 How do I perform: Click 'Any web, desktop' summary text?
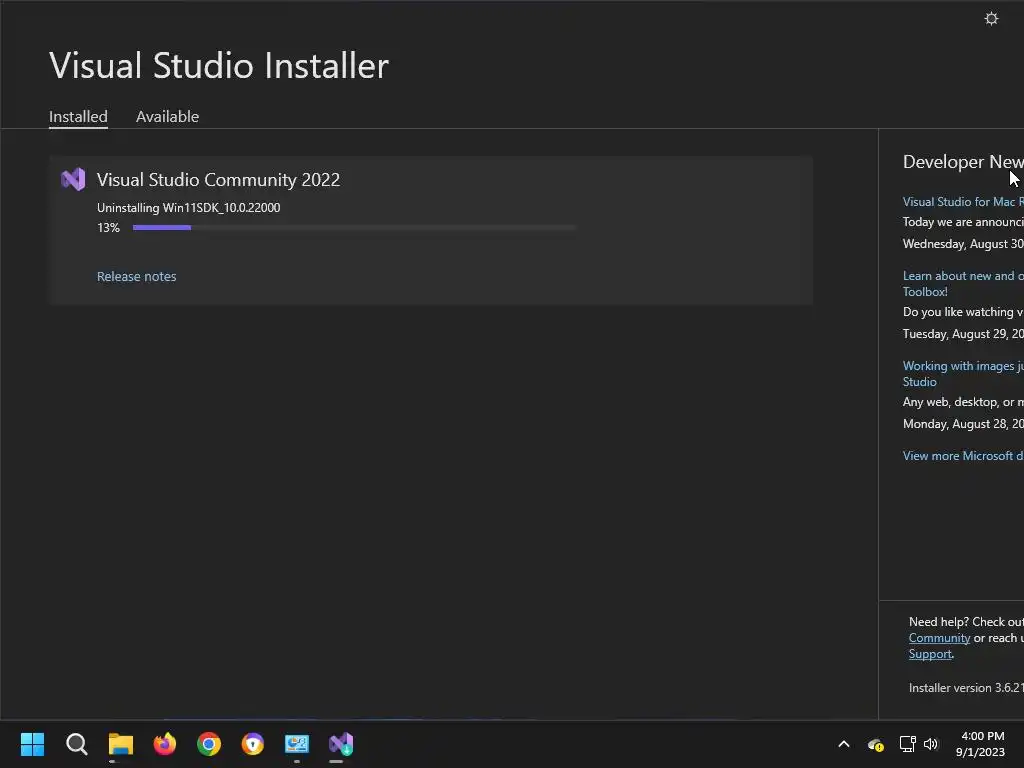pos(963,402)
